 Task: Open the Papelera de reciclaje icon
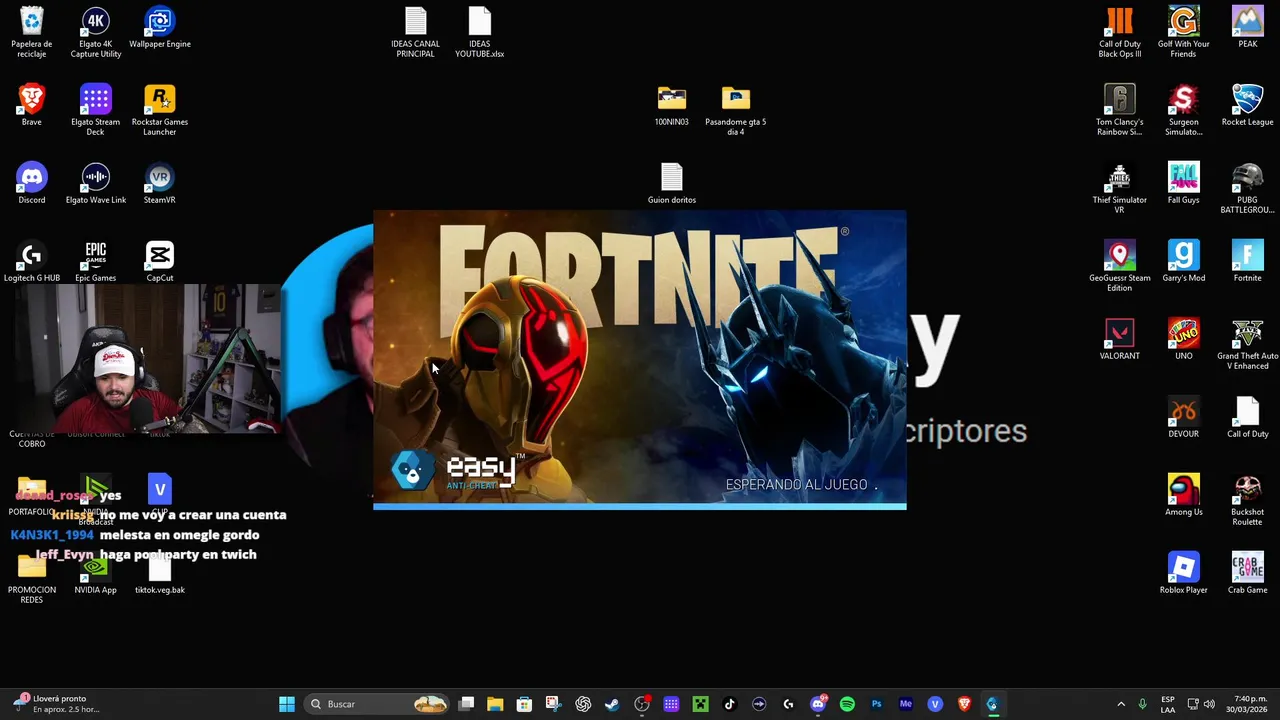[x=32, y=31]
